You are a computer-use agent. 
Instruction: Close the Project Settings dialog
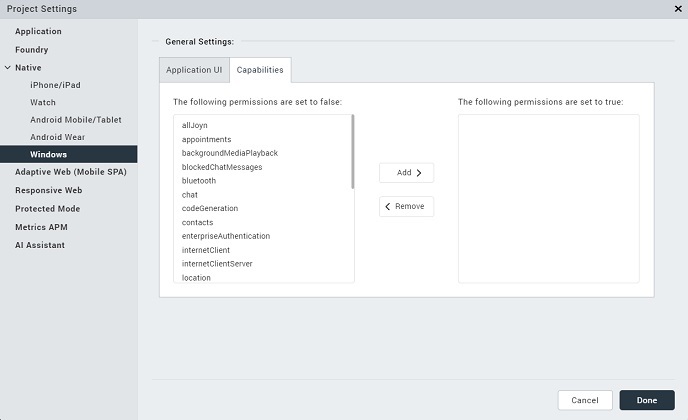pos(678,9)
